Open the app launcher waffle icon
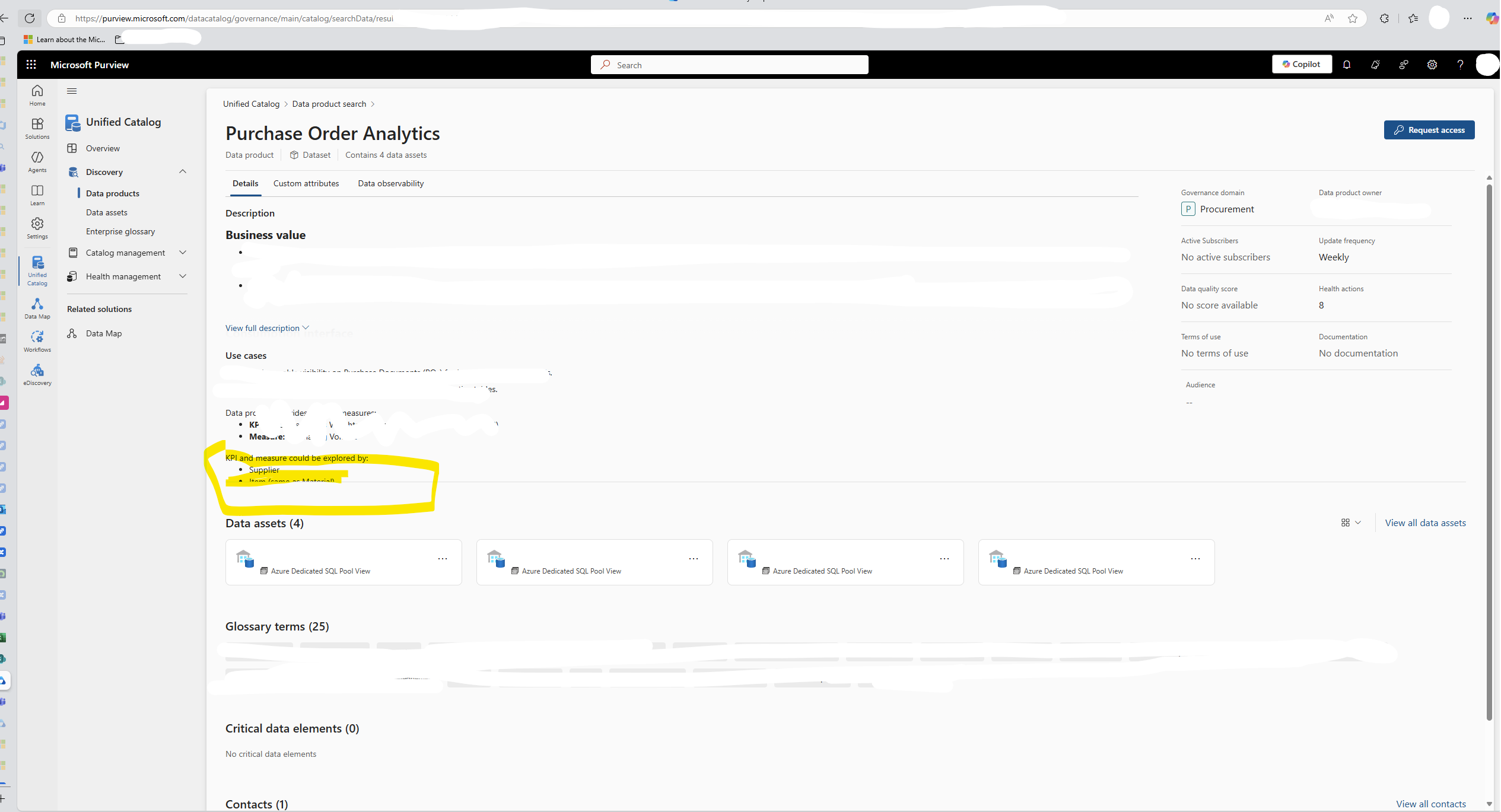This screenshot has height=812, width=1501. pyautogui.click(x=31, y=65)
